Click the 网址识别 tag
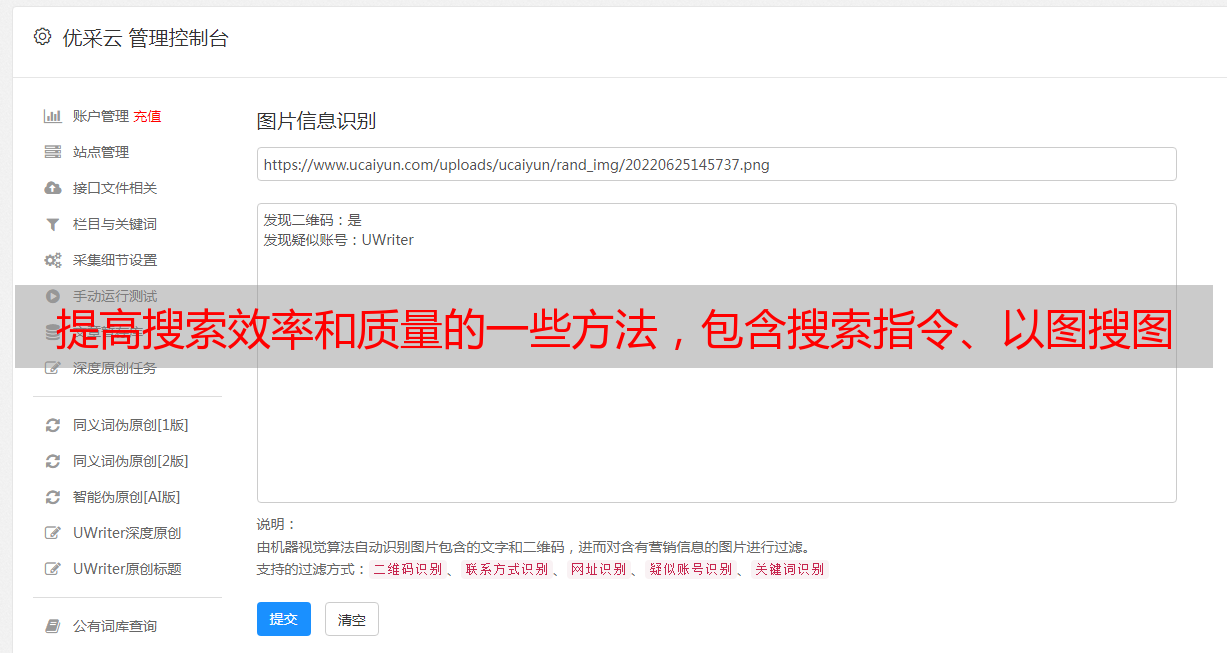The width and height of the screenshot is (1227, 653). (598, 569)
